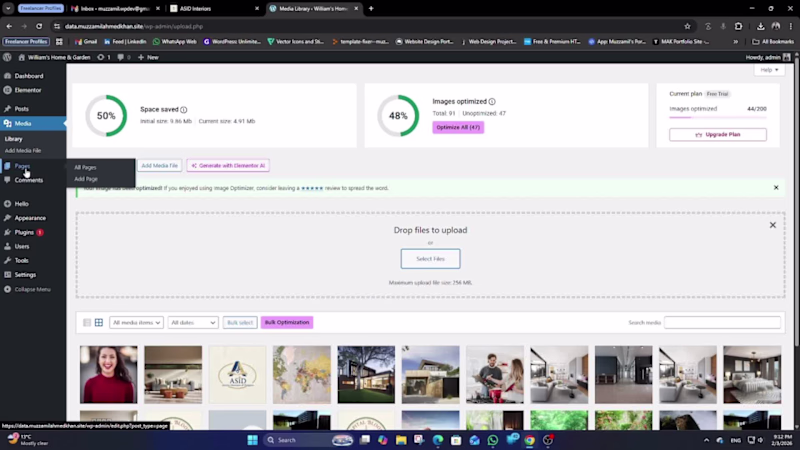
Task: Open the Howdy, admin account menu
Action: [x=768, y=57]
